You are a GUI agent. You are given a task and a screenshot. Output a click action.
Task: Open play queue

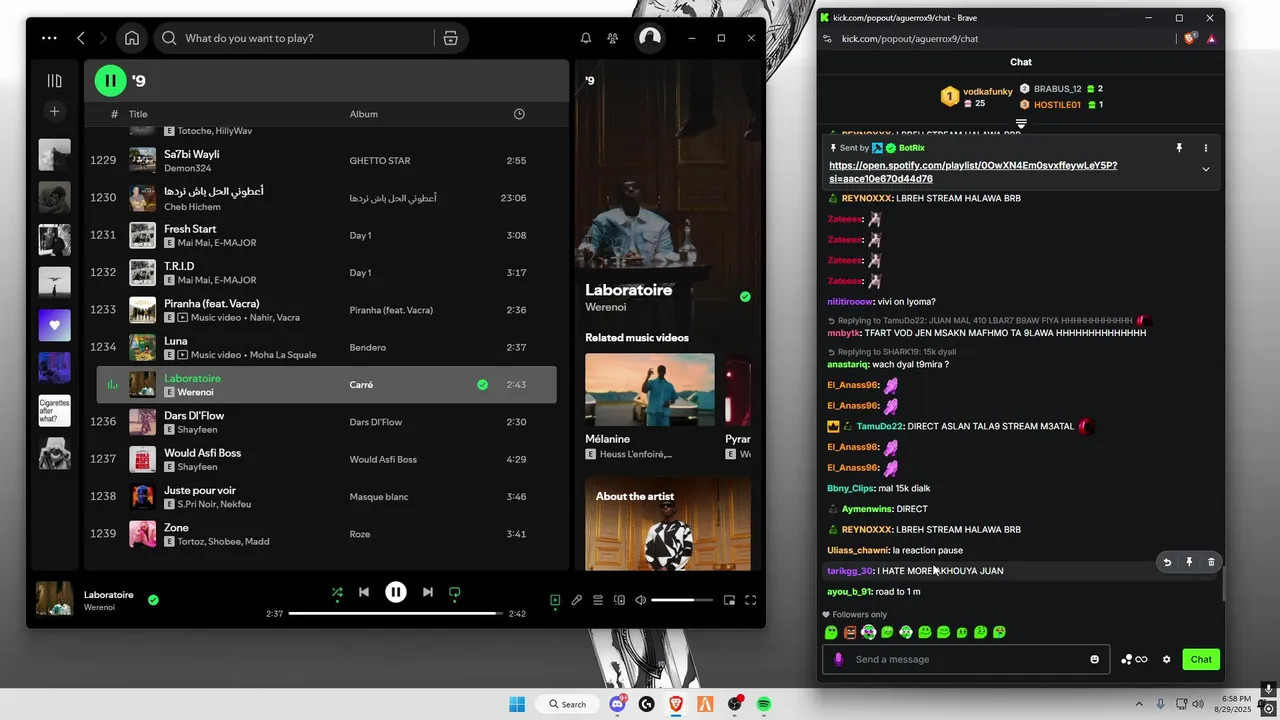pyautogui.click(x=598, y=600)
